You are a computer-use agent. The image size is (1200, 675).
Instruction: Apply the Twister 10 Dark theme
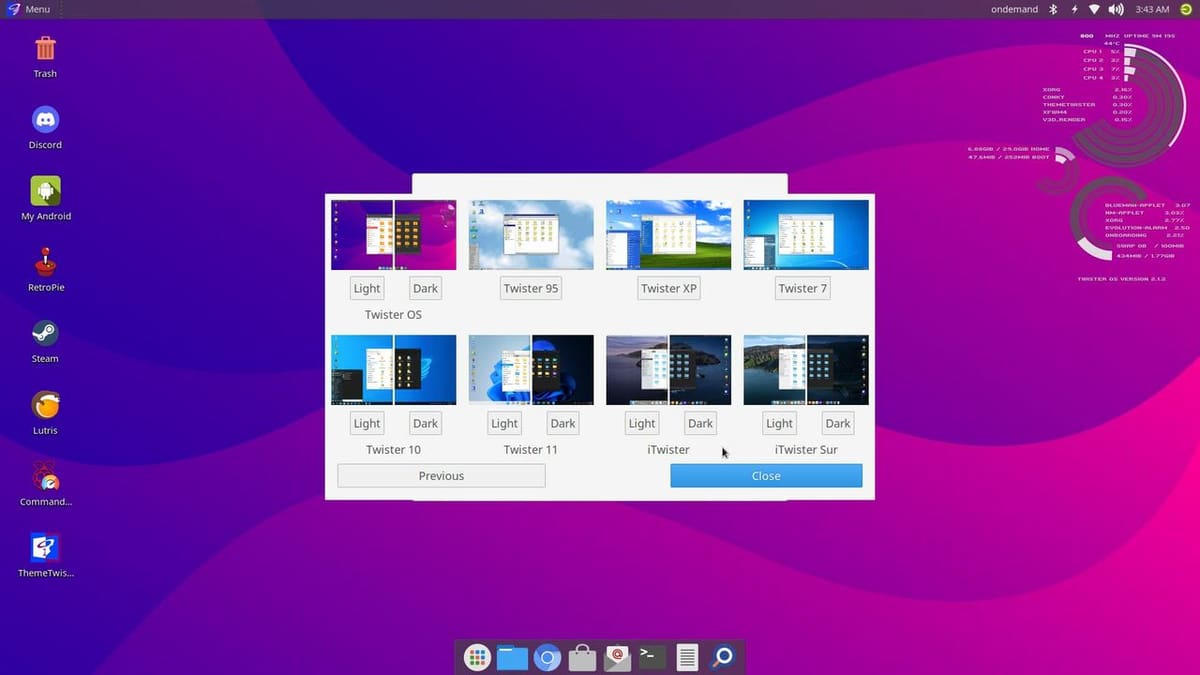425,423
